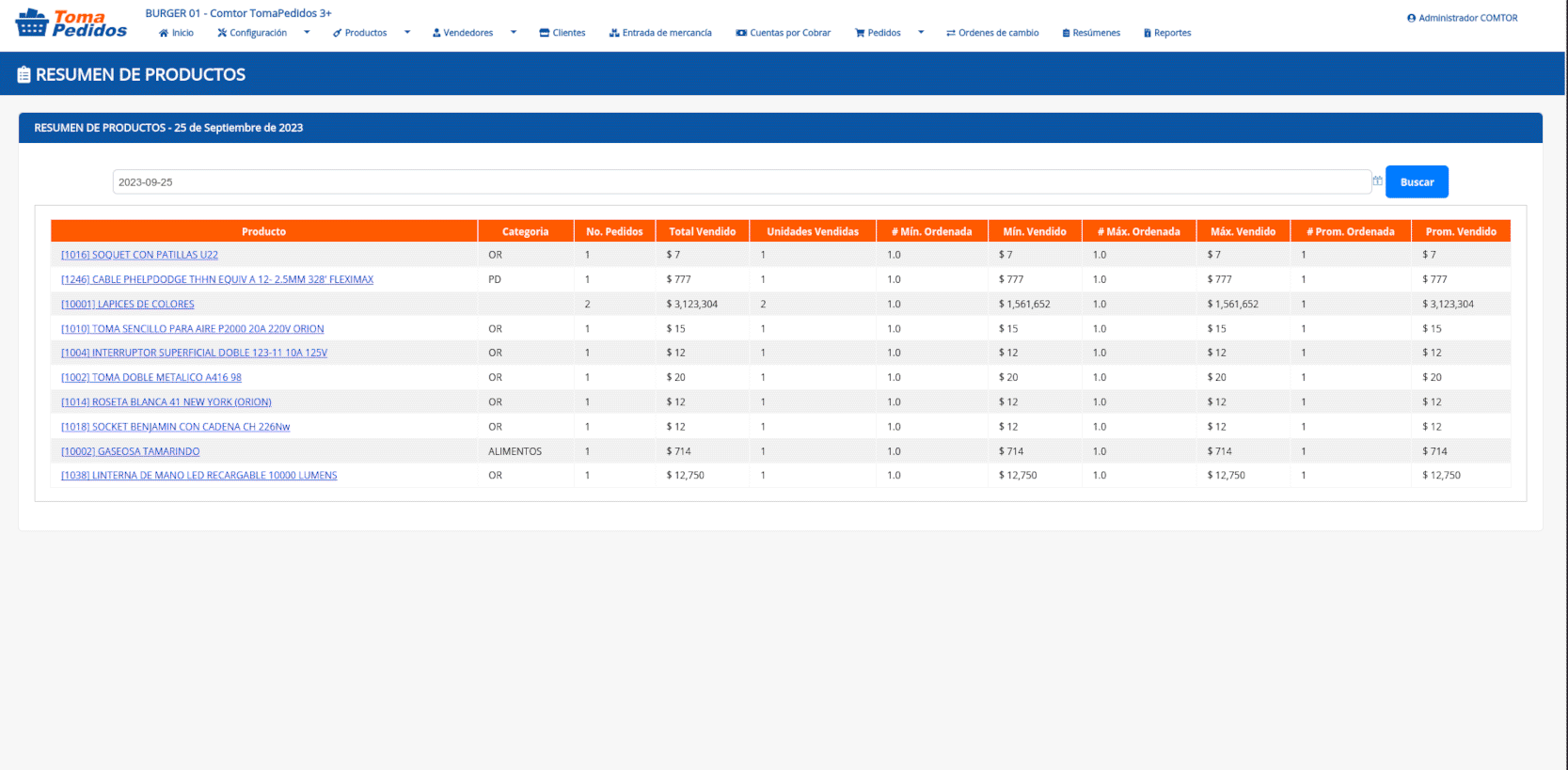The image size is (1568, 770).
Task: Open product [1246] CABLE PHELPDODGE THHN
Action: tap(217, 279)
